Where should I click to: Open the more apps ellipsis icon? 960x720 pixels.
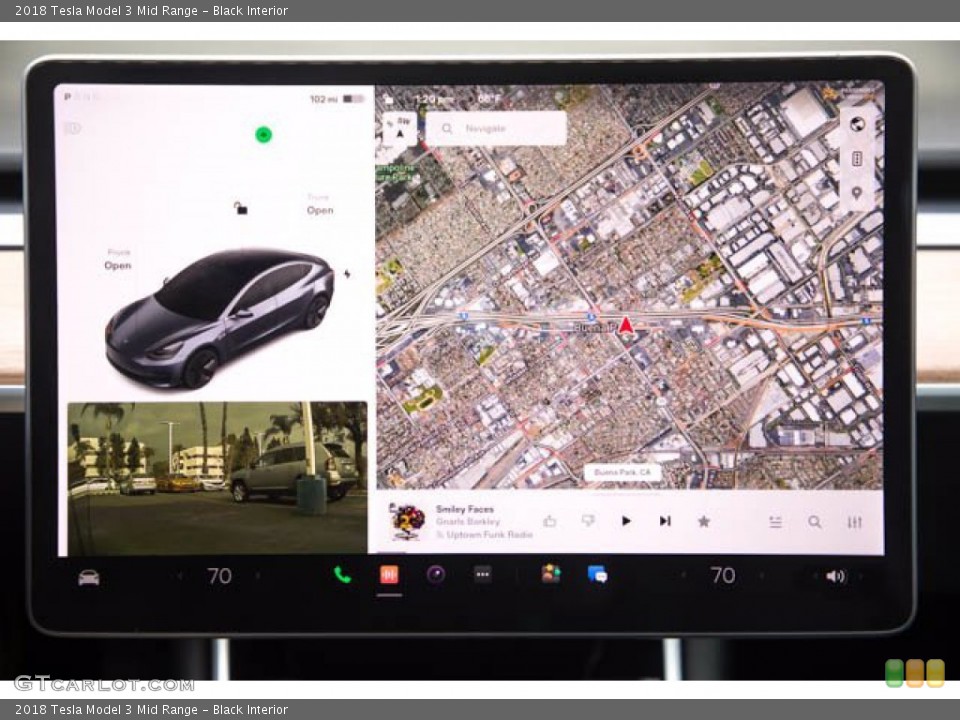tap(482, 574)
